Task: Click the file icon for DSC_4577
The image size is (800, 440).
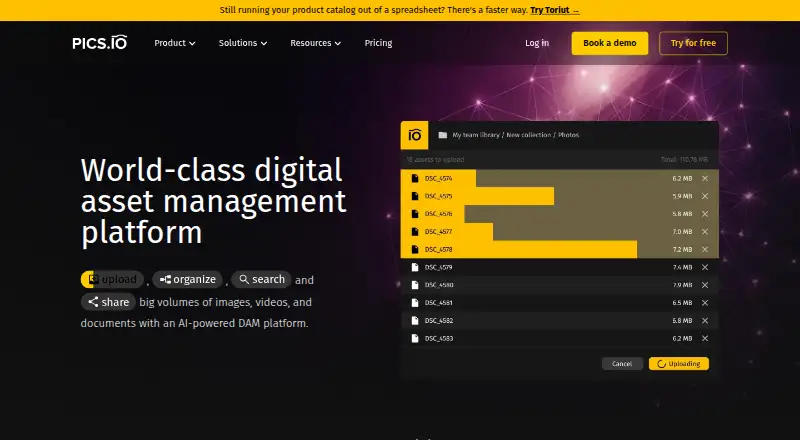Action: [415, 232]
